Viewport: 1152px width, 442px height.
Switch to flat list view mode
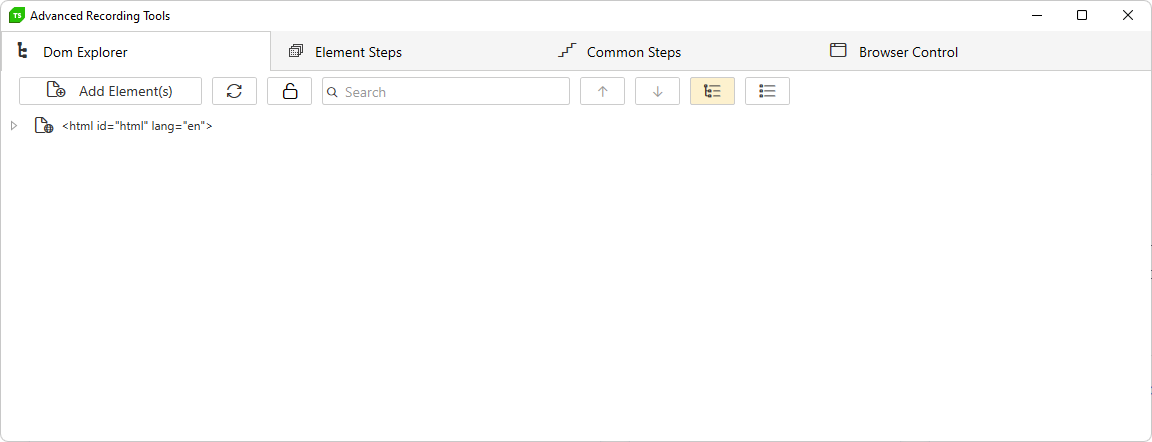click(768, 91)
